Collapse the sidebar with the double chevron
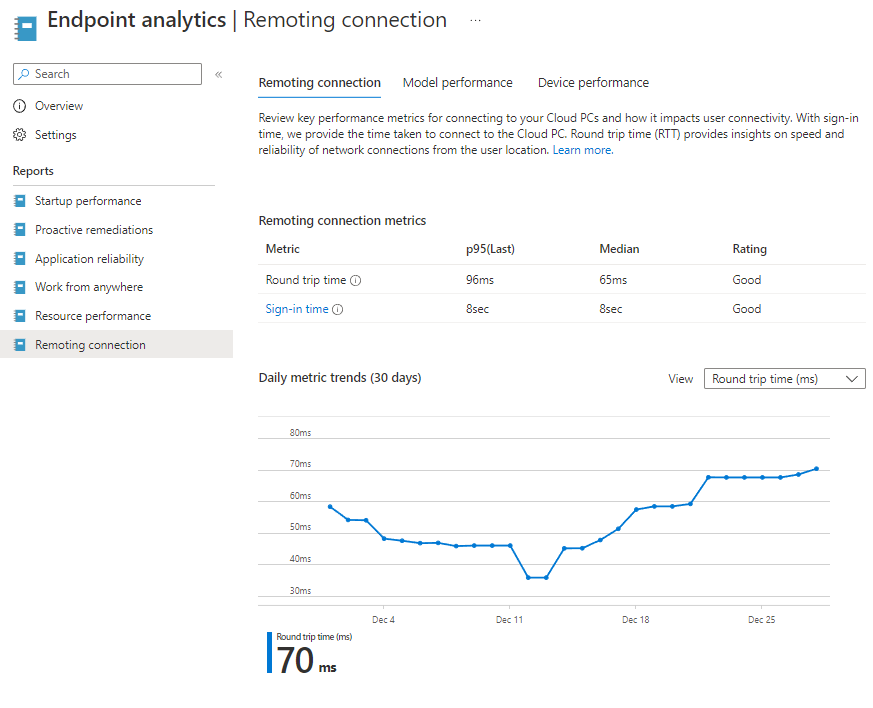873x708 pixels. coord(219,74)
